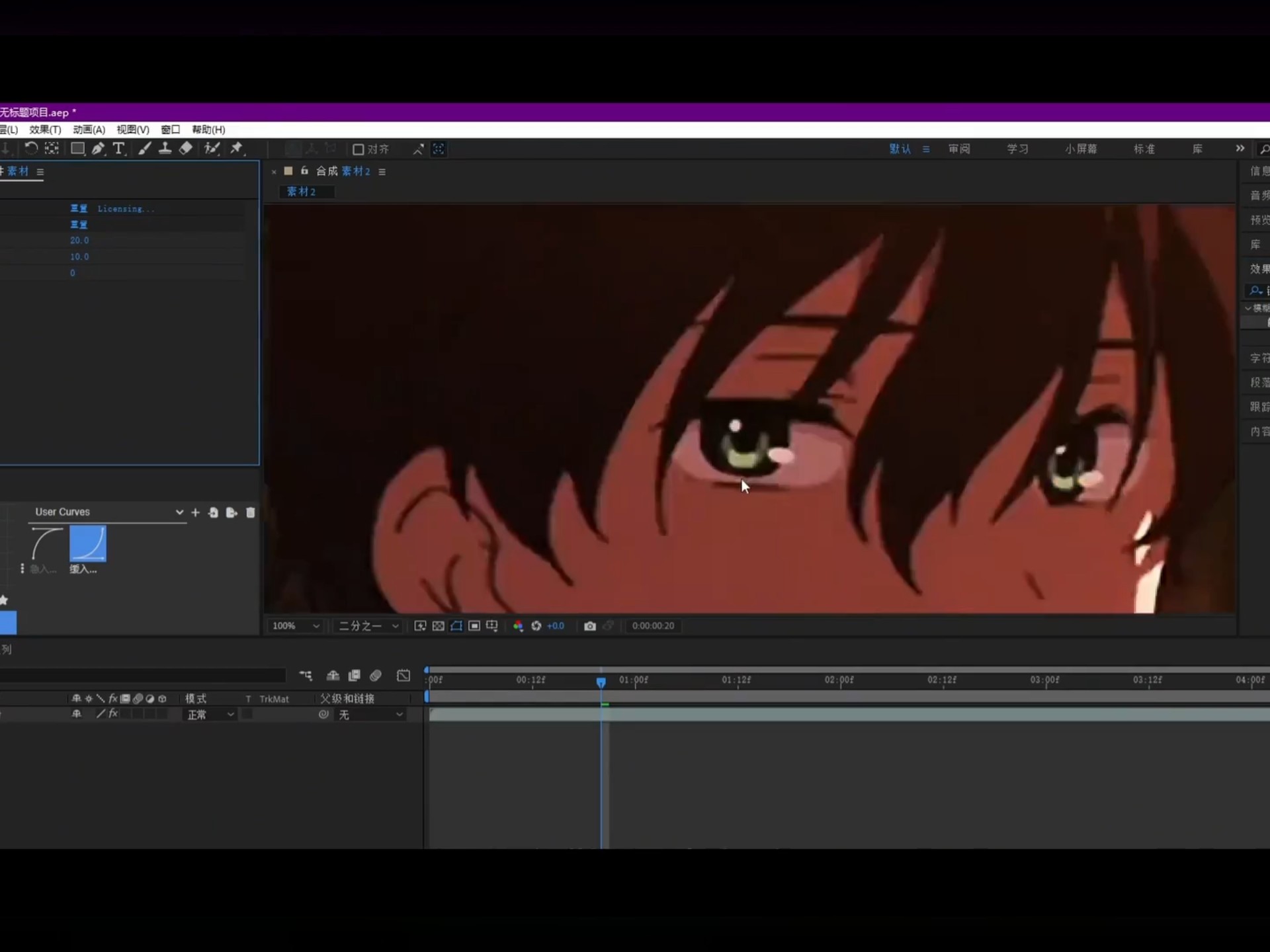This screenshot has height=952, width=1270.
Task: Select the Rotation tool in the toolbar
Action: click(x=30, y=149)
